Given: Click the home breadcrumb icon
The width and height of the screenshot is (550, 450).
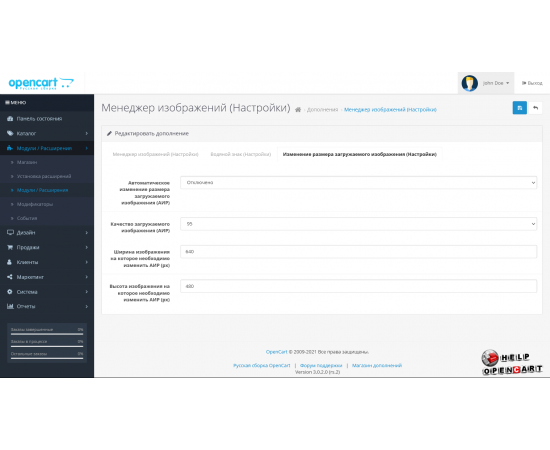Looking at the screenshot, I should coord(298,110).
